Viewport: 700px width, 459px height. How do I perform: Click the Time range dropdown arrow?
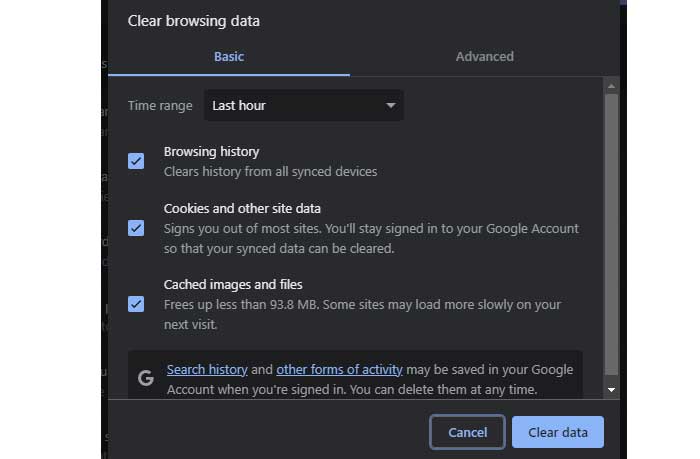coord(391,105)
